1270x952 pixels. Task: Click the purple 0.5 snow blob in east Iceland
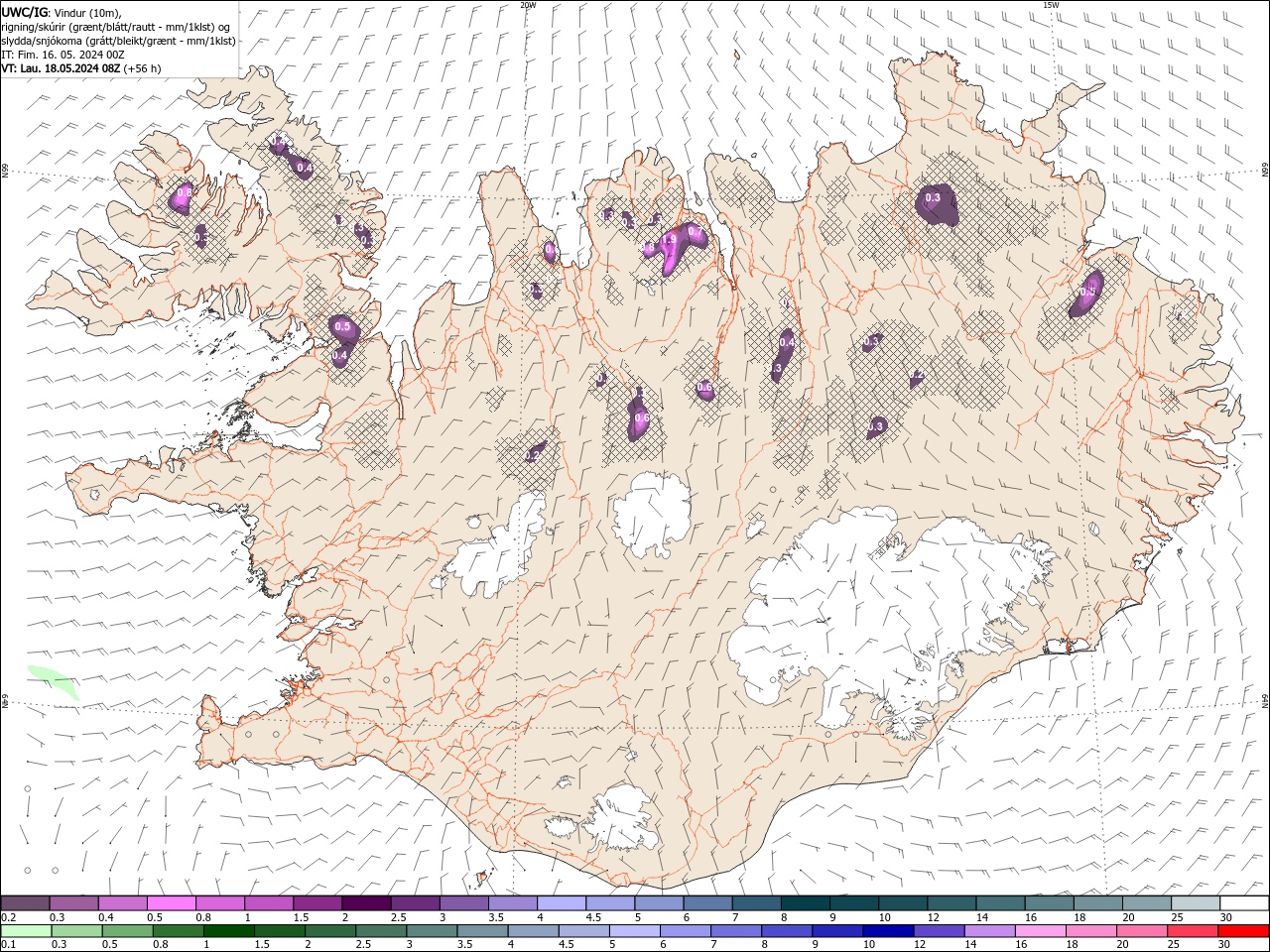1086,293
